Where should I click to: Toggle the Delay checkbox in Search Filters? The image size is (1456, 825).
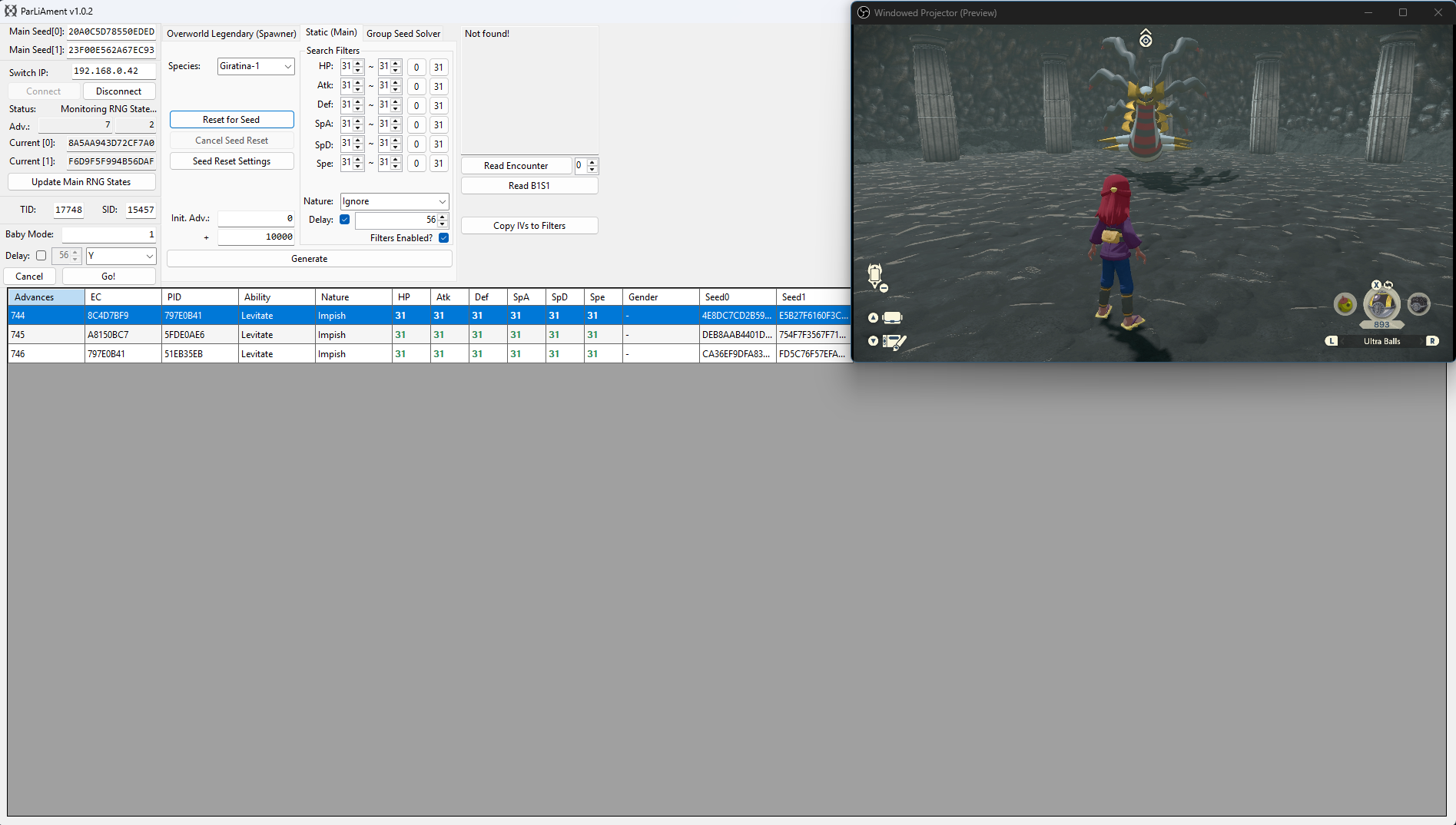345,220
